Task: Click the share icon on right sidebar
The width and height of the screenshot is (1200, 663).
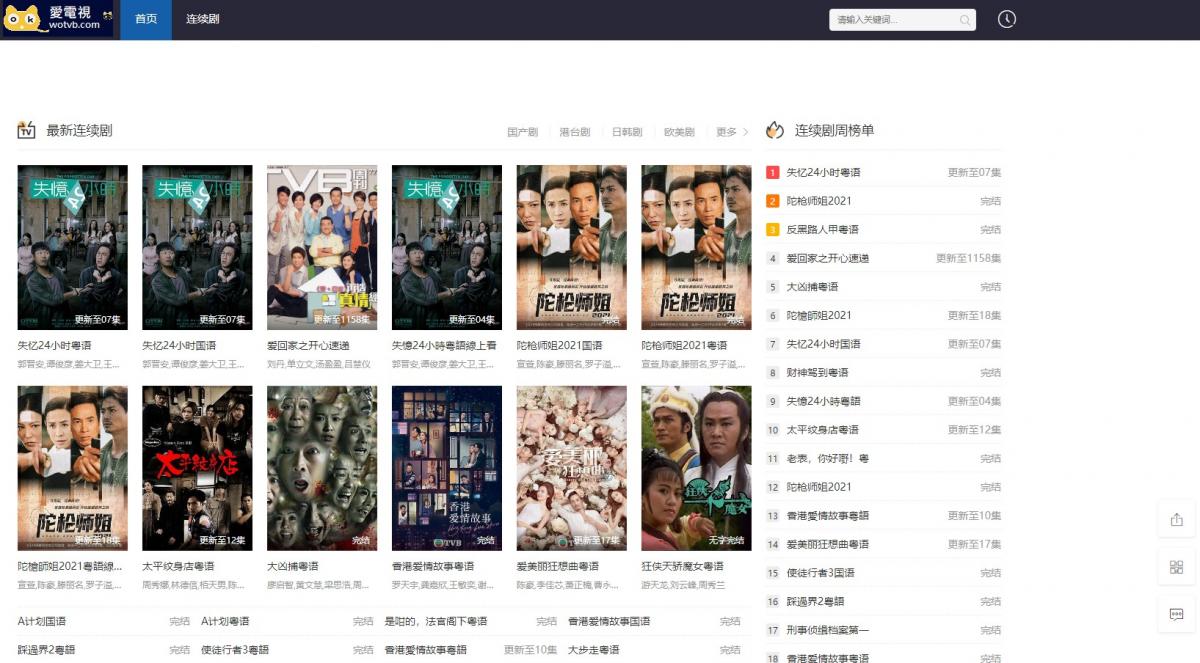Action: coord(1176,520)
